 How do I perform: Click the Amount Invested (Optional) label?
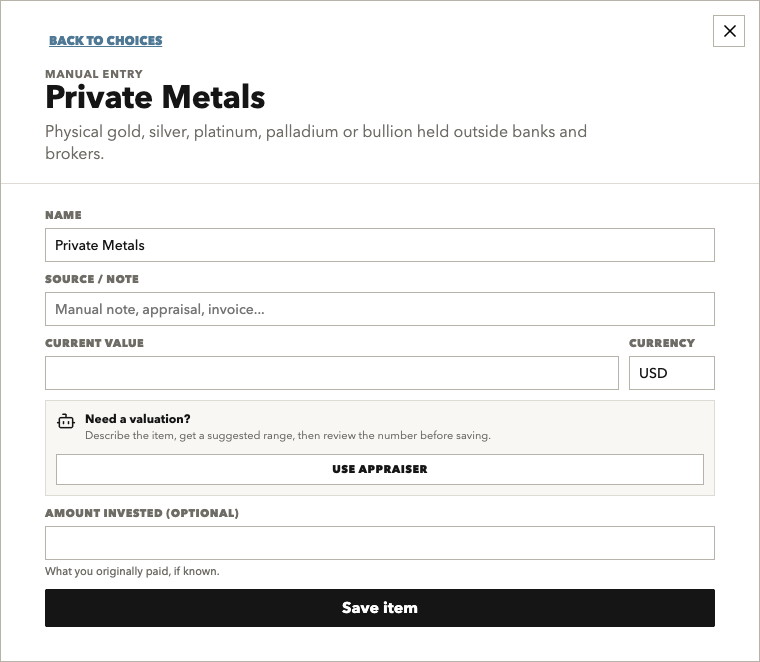point(142,513)
